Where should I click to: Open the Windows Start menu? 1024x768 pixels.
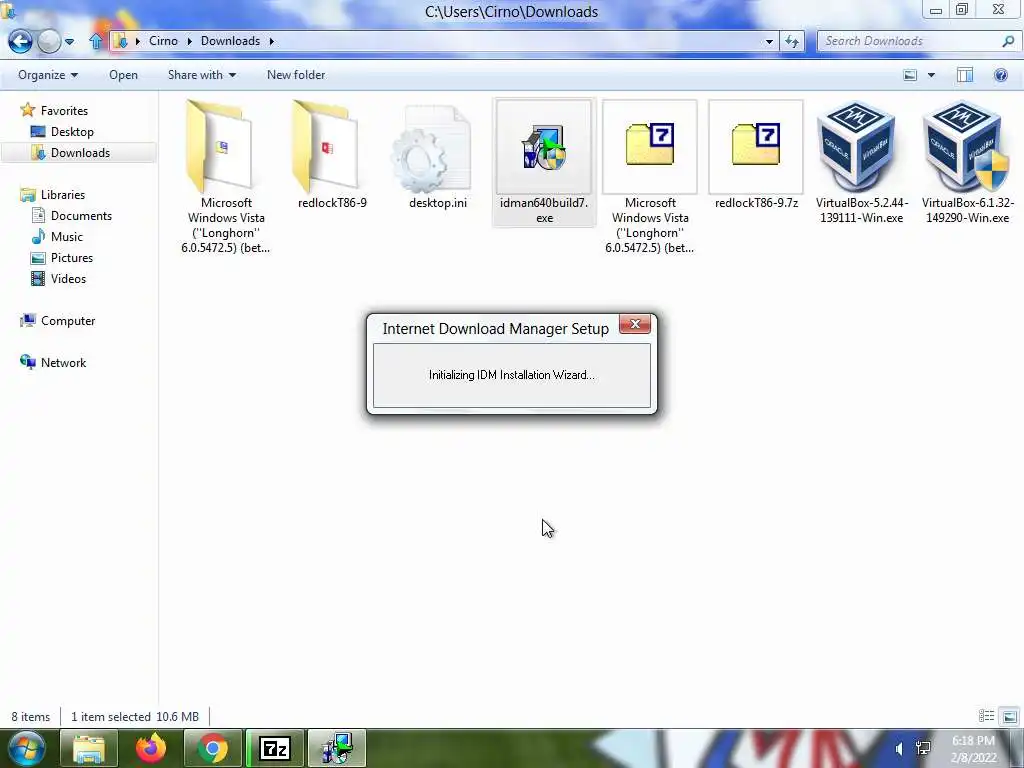click(x=27, y=748)
